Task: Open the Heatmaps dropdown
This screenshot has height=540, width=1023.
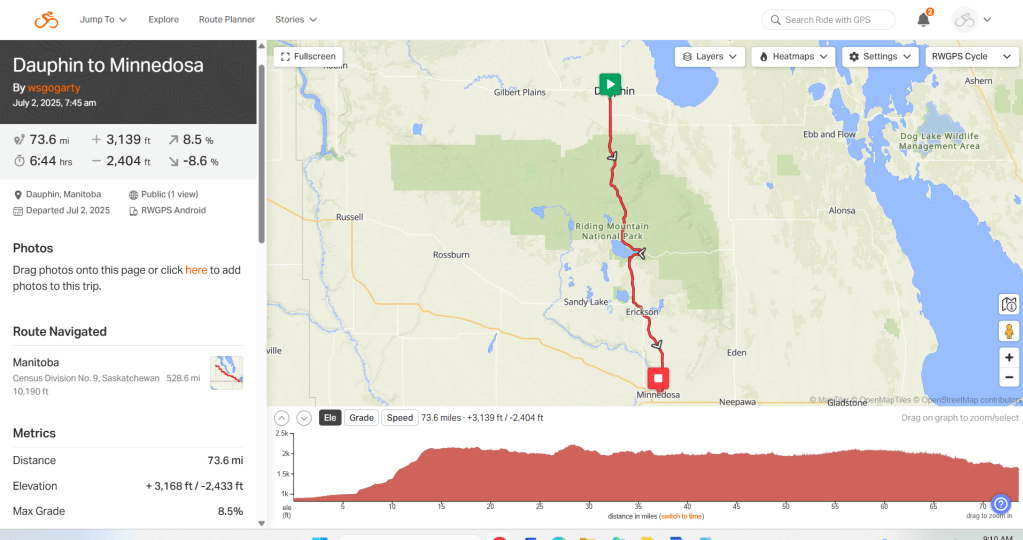Action: point(793,57)
